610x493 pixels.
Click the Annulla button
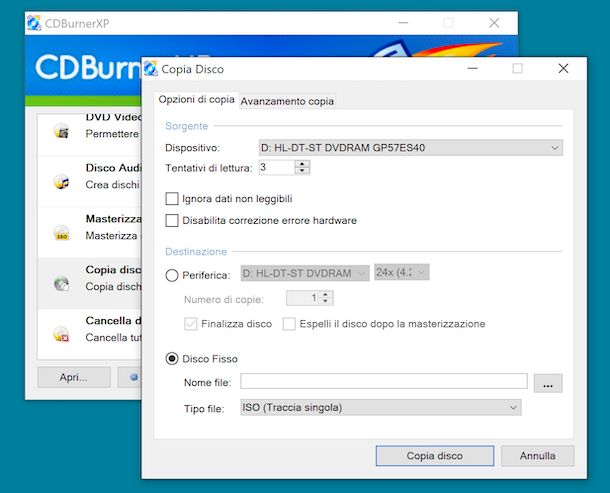[x=538, y=456]
